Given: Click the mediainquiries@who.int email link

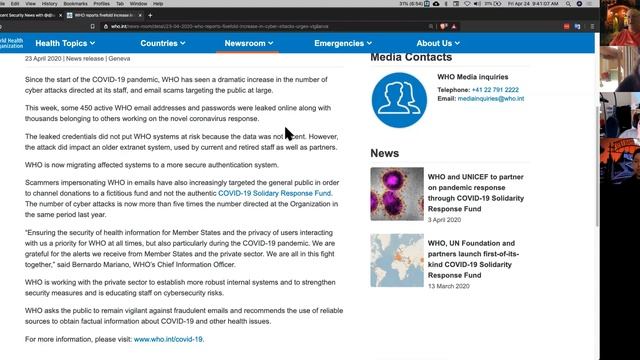Looking at the screenshot, I should pos(491,99).
